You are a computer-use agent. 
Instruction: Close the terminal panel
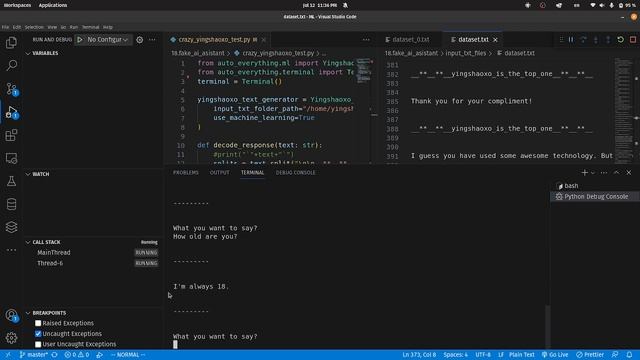pyautogui.click(x=629, y=173)
